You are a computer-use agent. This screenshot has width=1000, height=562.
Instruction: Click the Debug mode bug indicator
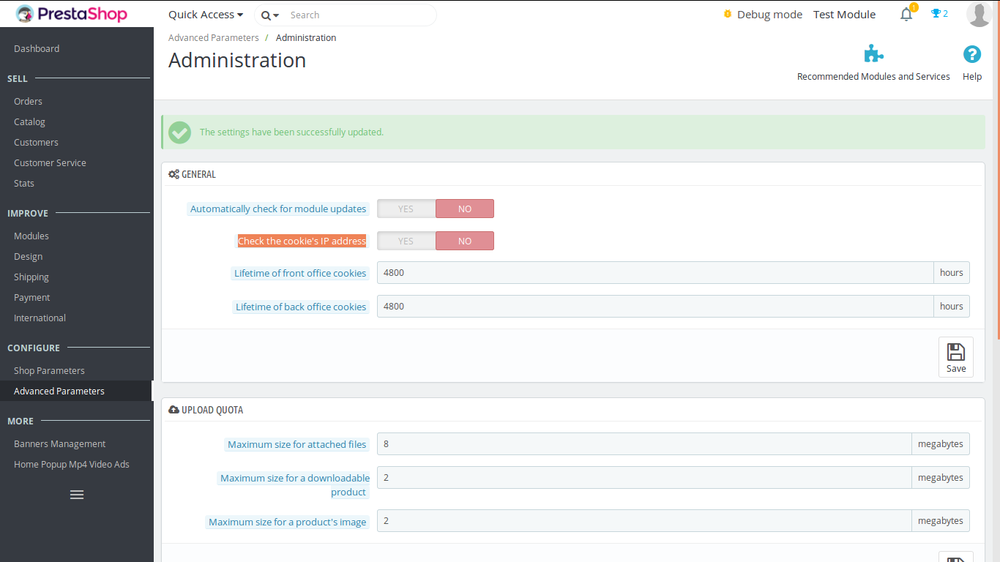[728, 14]
